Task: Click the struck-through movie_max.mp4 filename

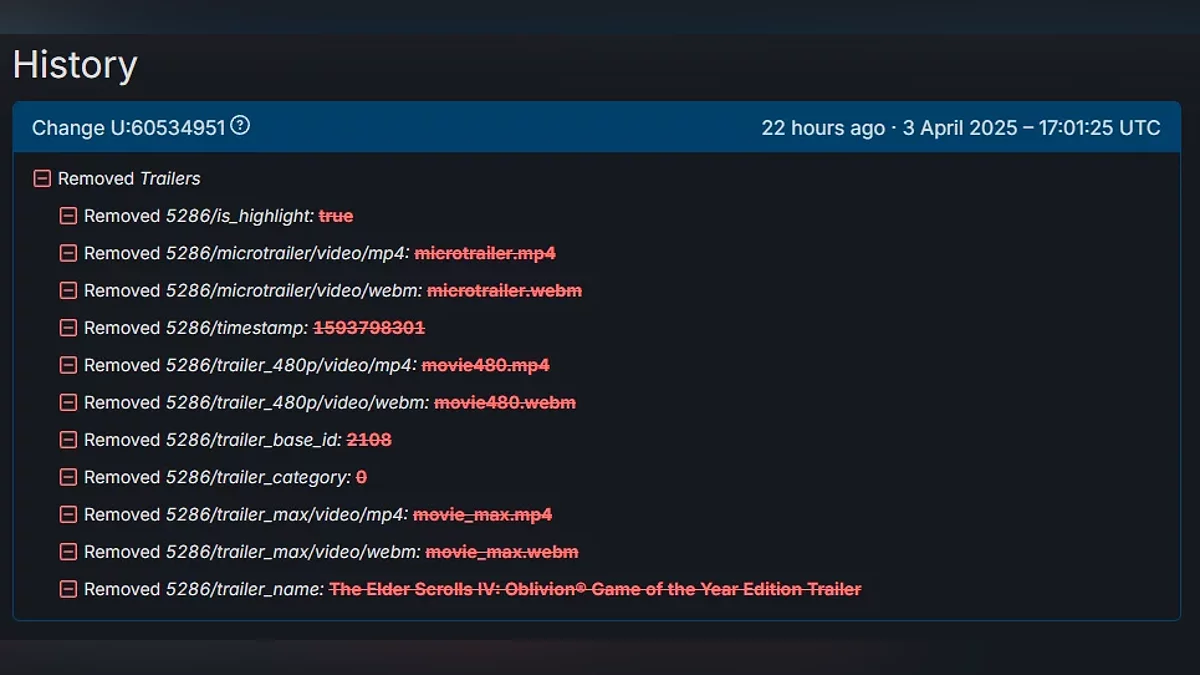Action: (482, 515)
